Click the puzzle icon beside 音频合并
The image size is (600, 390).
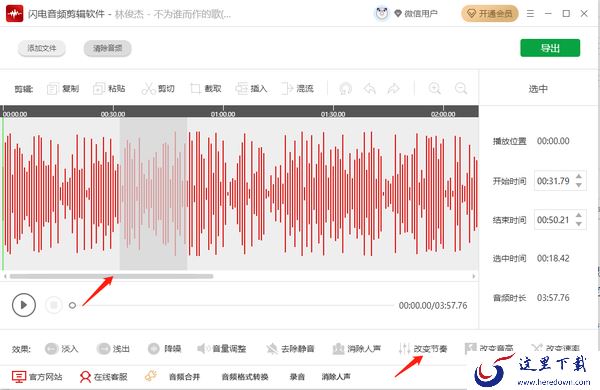150,376
